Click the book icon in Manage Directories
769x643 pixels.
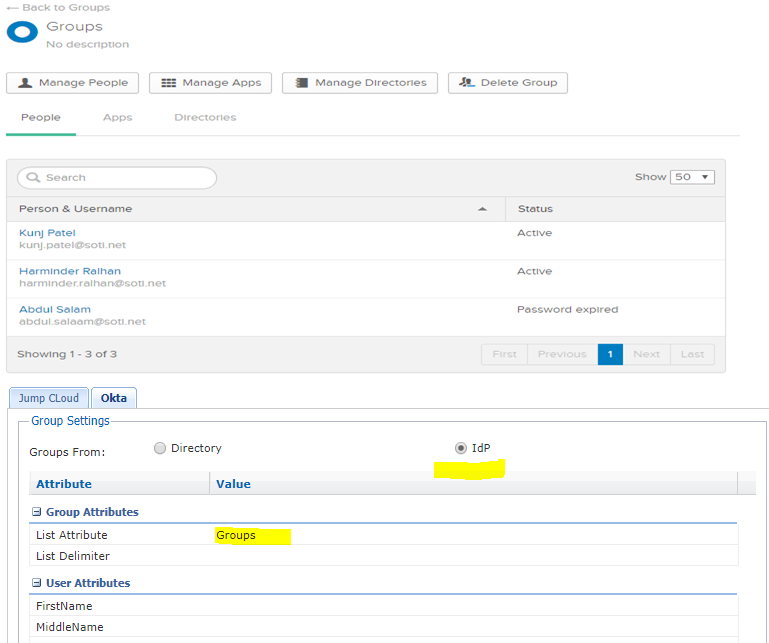[301, 83]
